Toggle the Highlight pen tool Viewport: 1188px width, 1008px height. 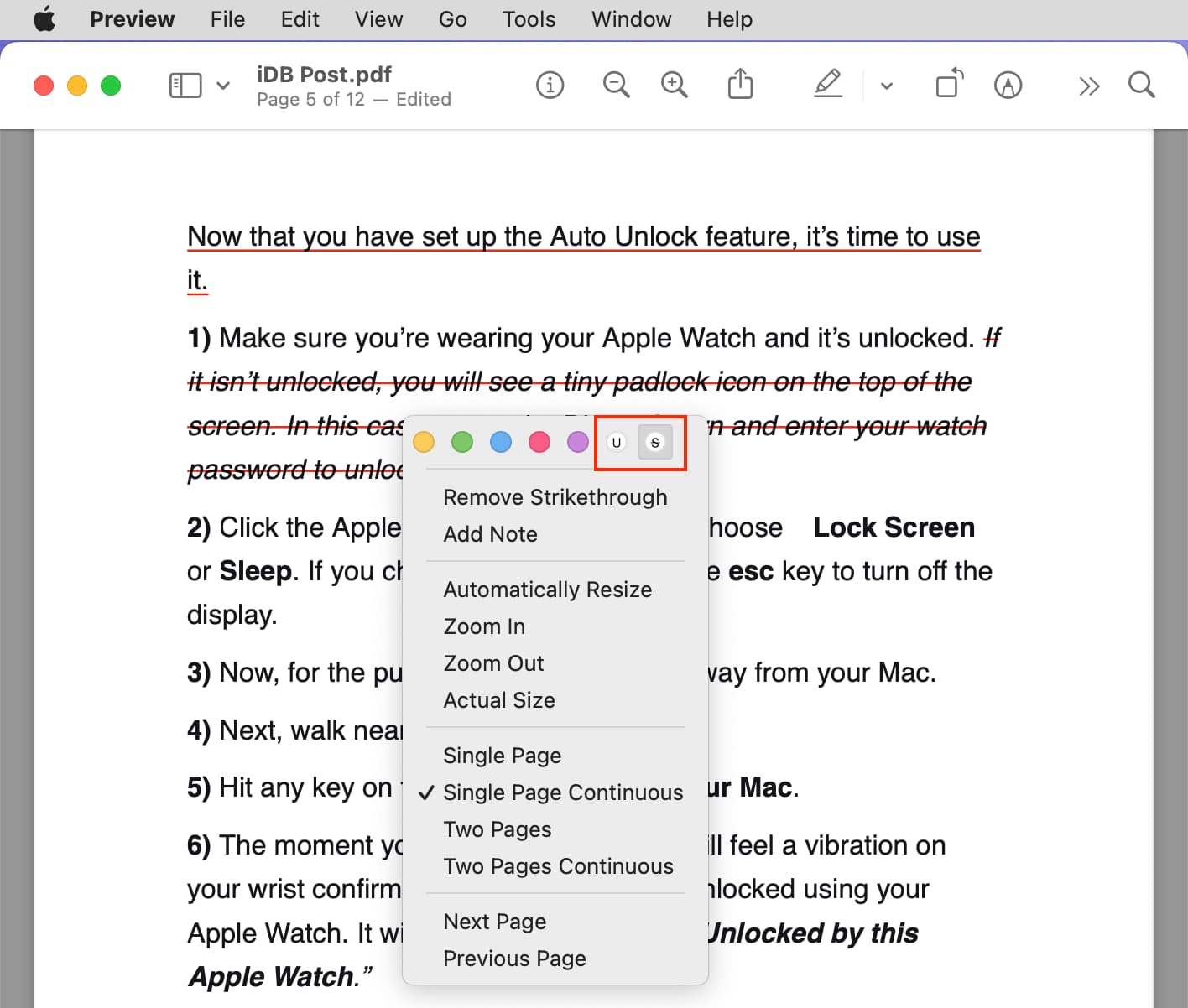(x=828, y=84)
